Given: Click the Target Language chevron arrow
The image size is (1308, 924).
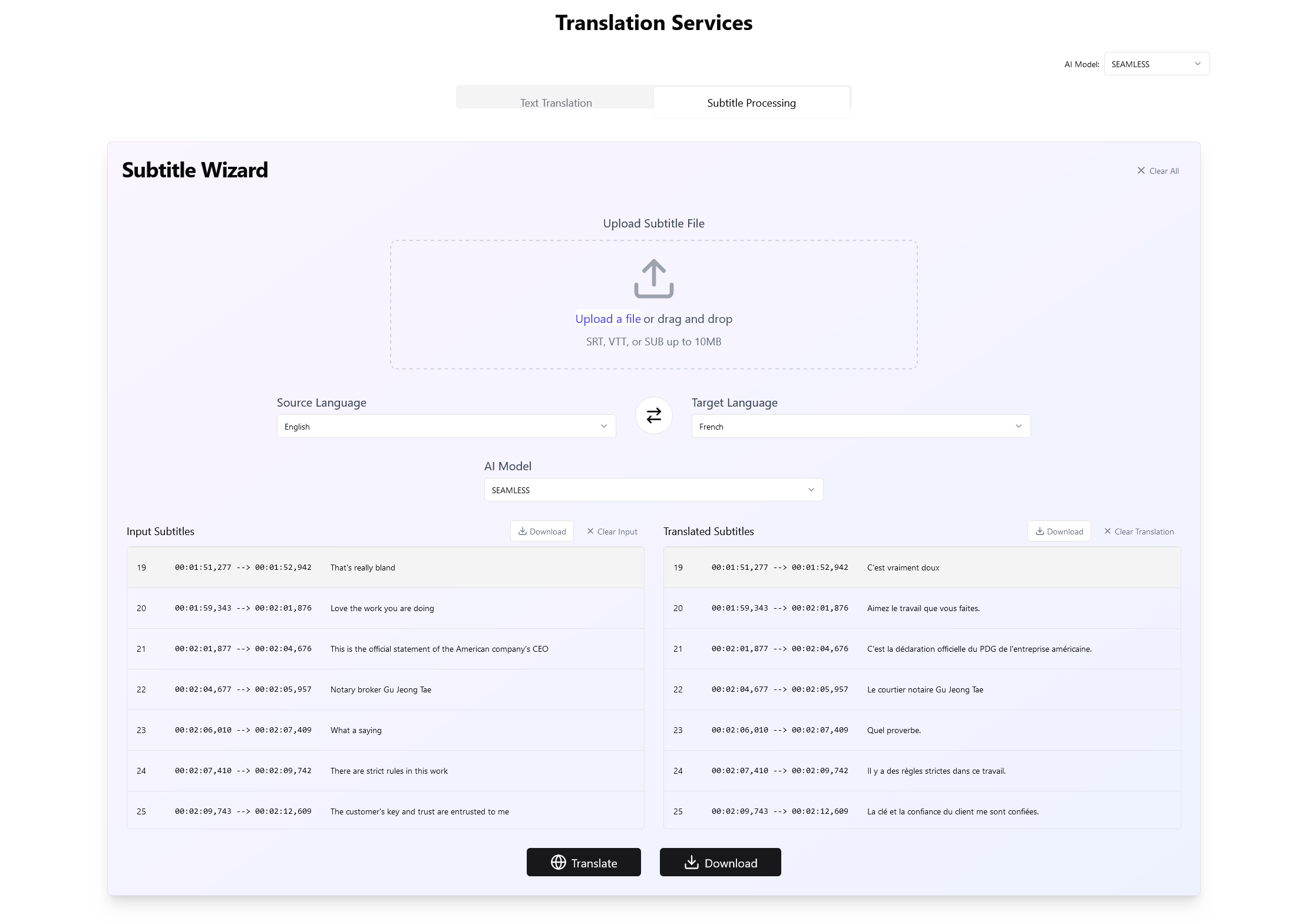Looking at the screenshot, I should [1018, 426].
